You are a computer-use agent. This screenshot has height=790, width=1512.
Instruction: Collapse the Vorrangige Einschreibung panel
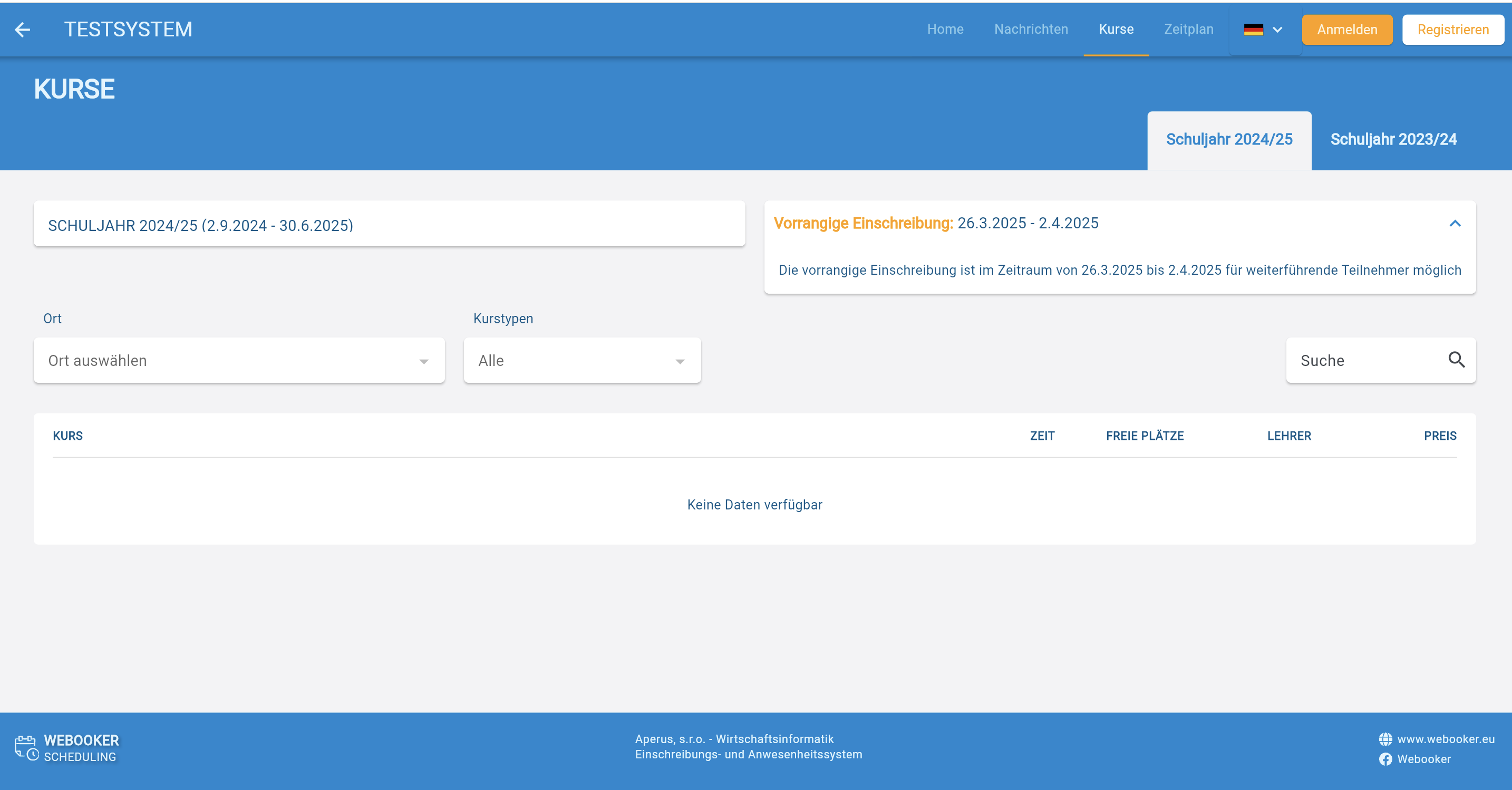pos(1455,223)
